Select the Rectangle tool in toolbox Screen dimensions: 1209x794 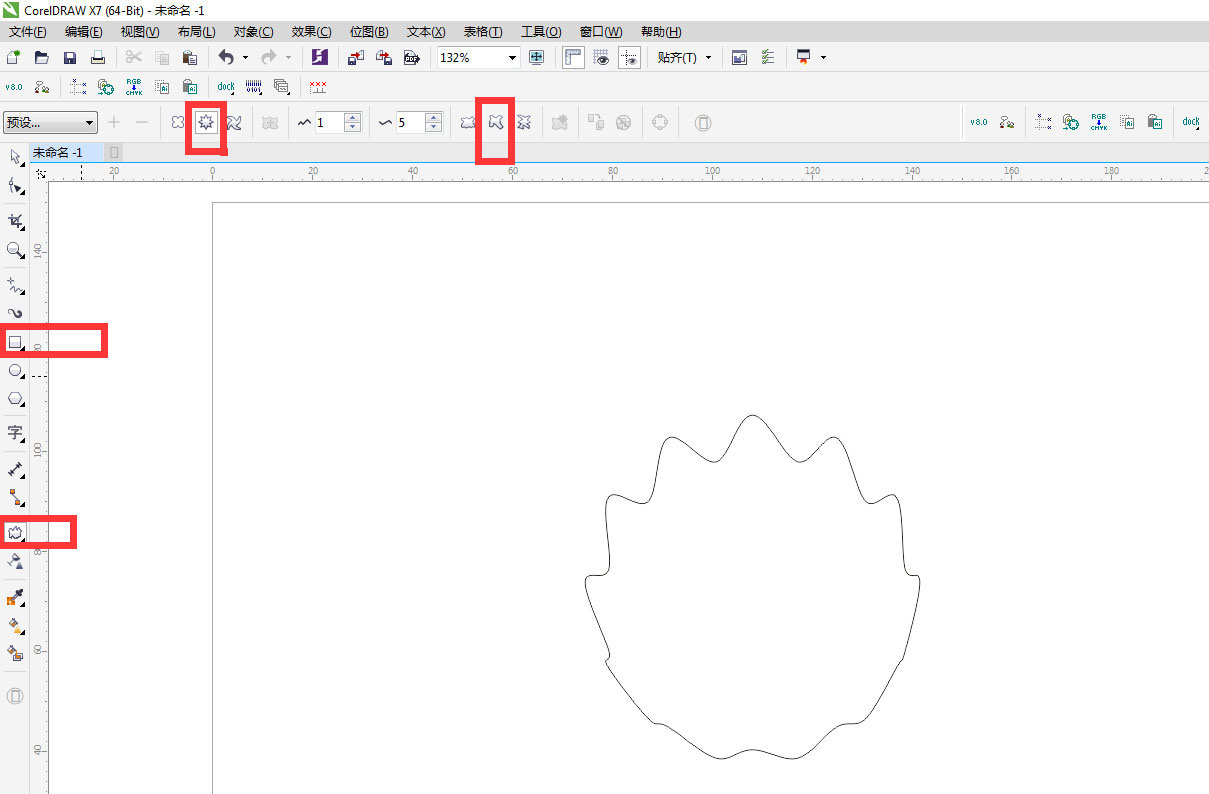tap(15, 342)
